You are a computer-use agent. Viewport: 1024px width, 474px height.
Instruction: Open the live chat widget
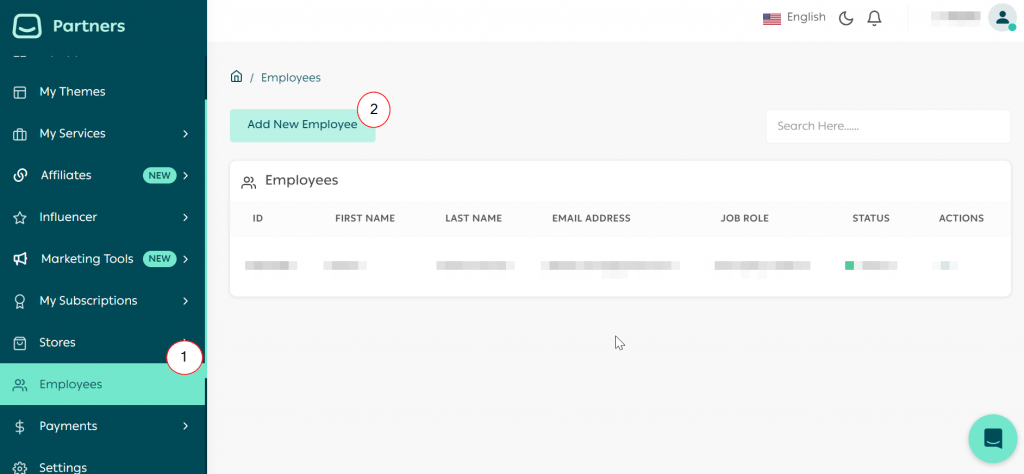tap(992, 438)
